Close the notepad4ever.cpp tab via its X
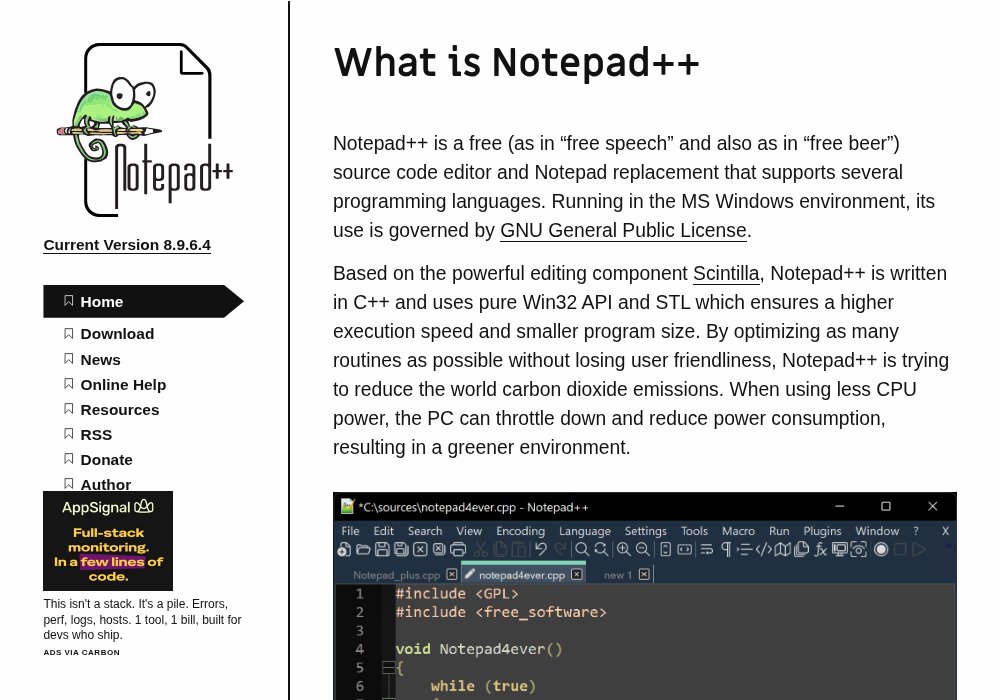 coord(577,574)
